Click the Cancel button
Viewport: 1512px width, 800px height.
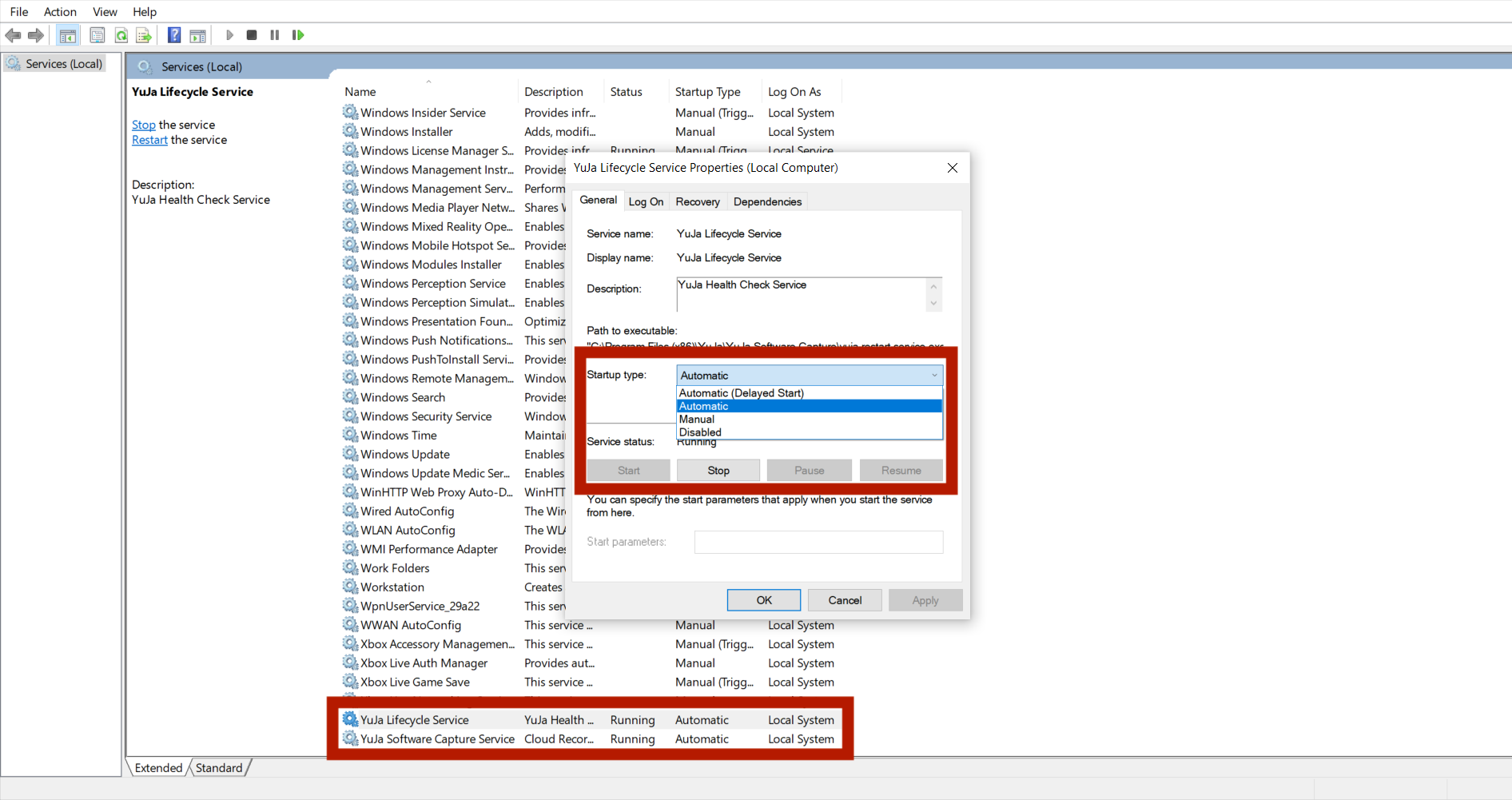pos(845,600)
